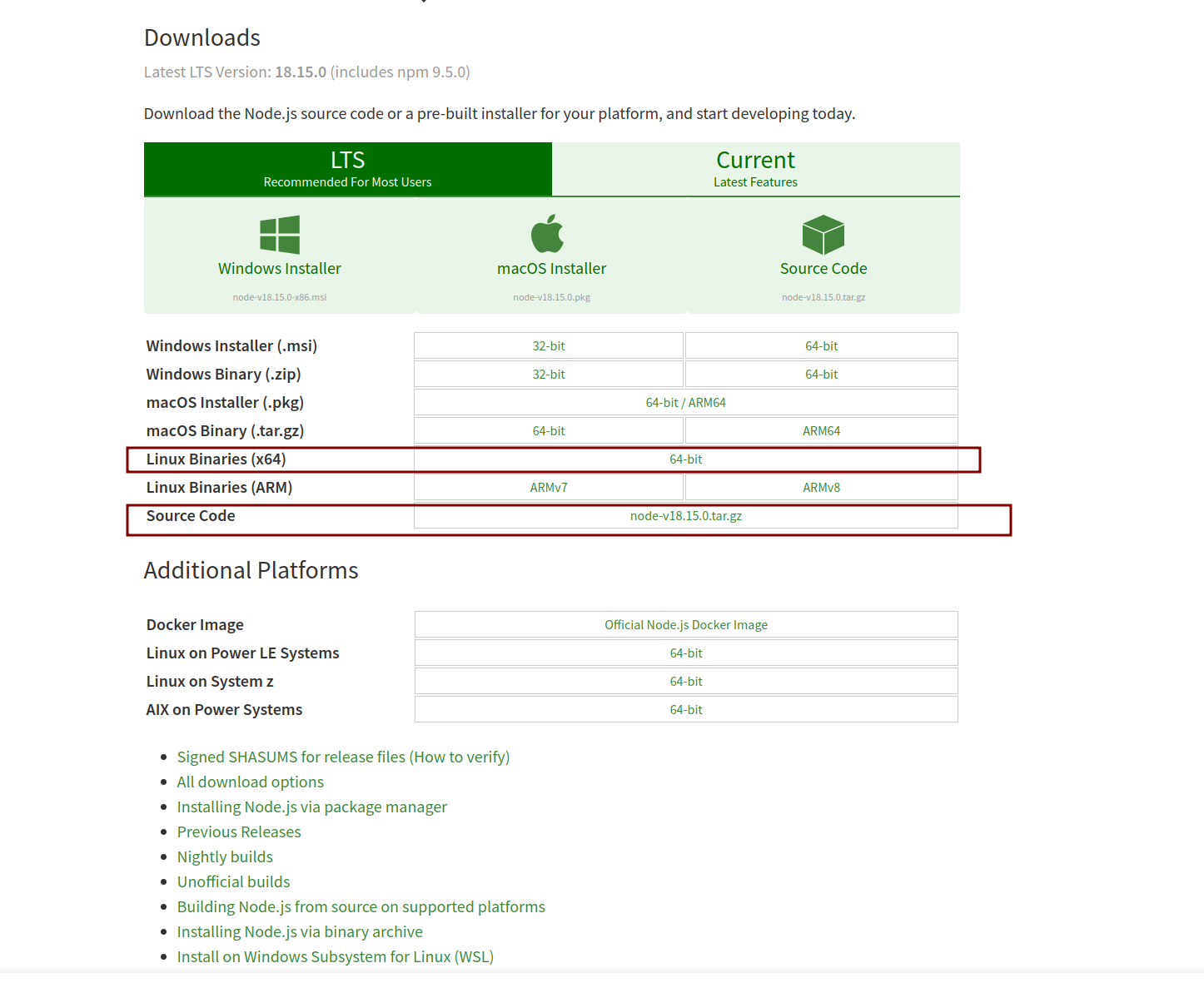Open the Source Code link under the cube
This screenshot has width=1204, height=983.
pos(823,269)
